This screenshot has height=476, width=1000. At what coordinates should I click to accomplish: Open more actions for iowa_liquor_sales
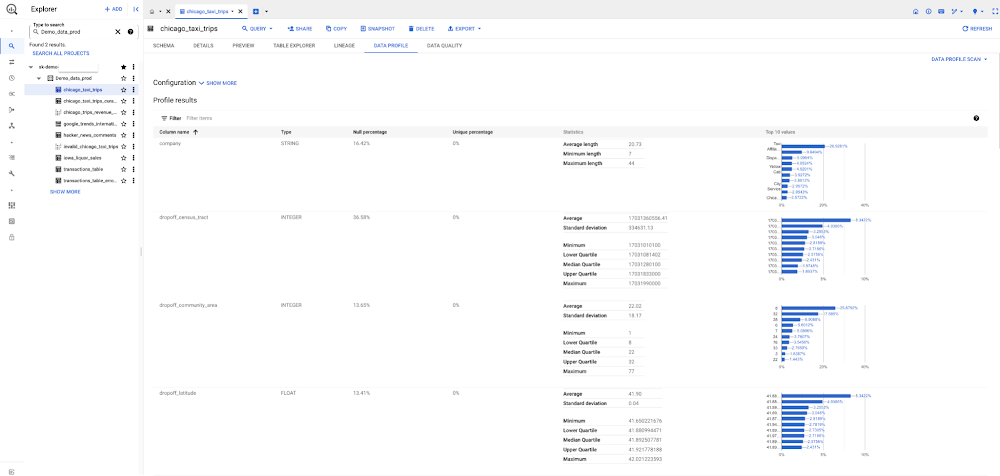pos(133,158)
